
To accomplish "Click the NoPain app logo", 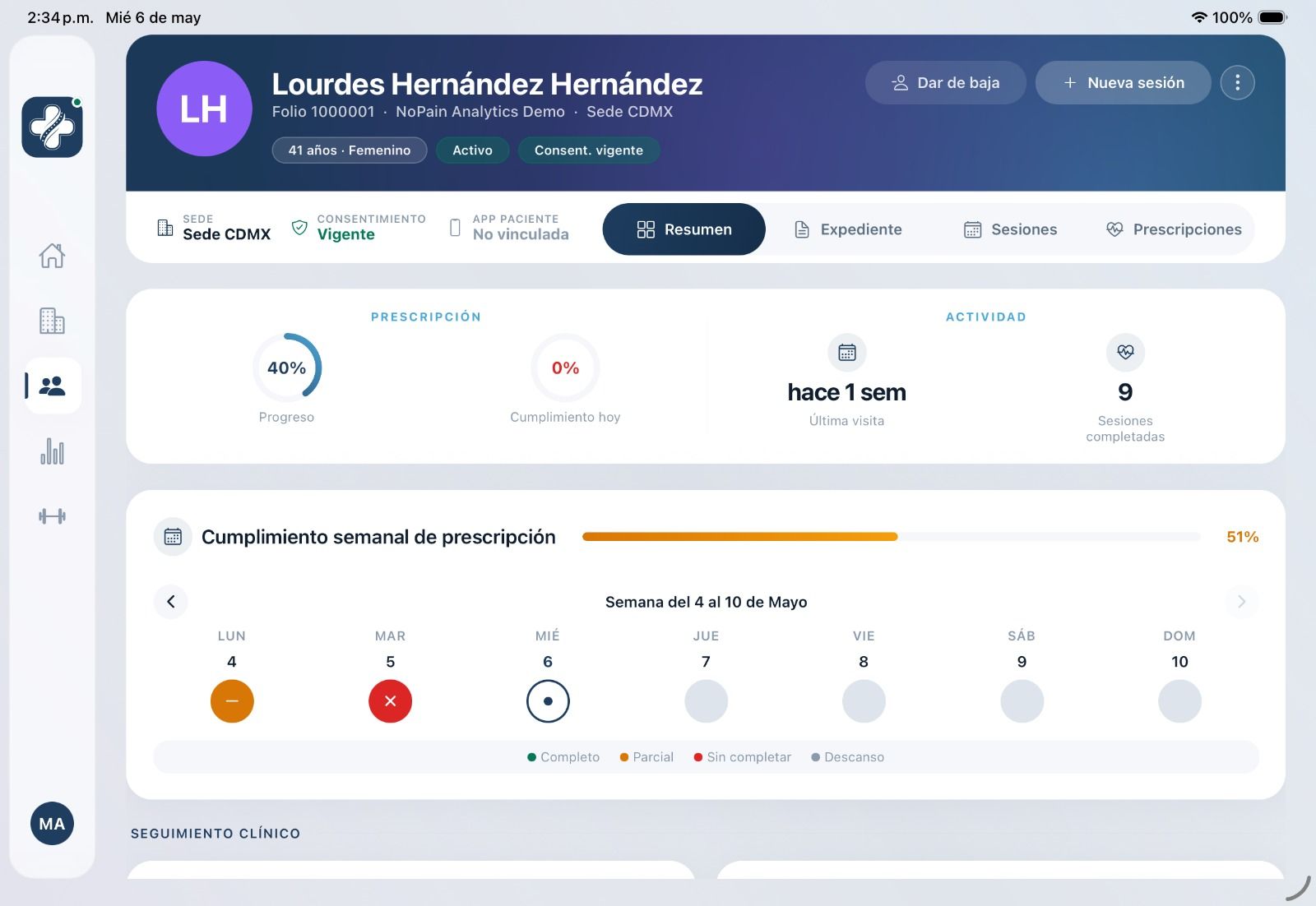I will point(52,127).
